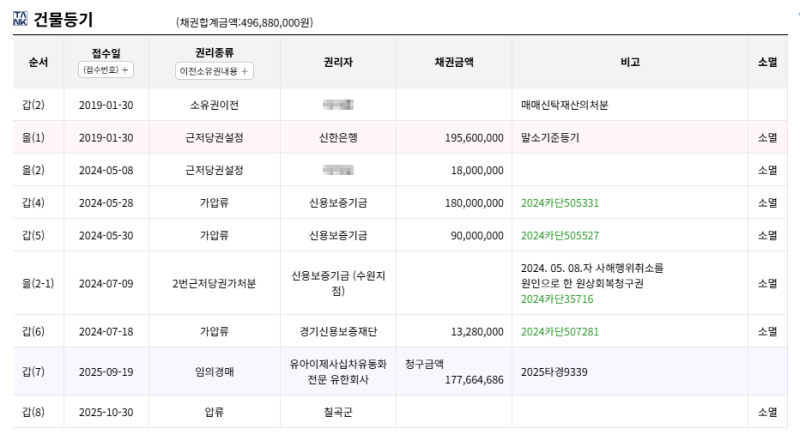Click the date 2025-09-19
The image size is (800, 441).
pos(106,372)
